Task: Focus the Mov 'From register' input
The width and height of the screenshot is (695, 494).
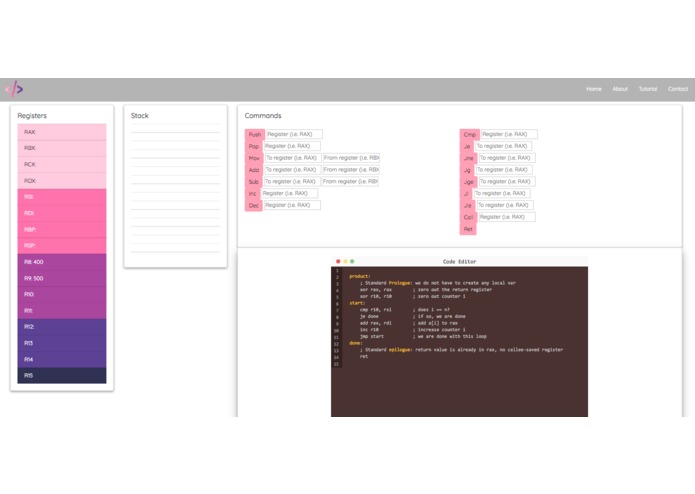Action: click(351, 158)
